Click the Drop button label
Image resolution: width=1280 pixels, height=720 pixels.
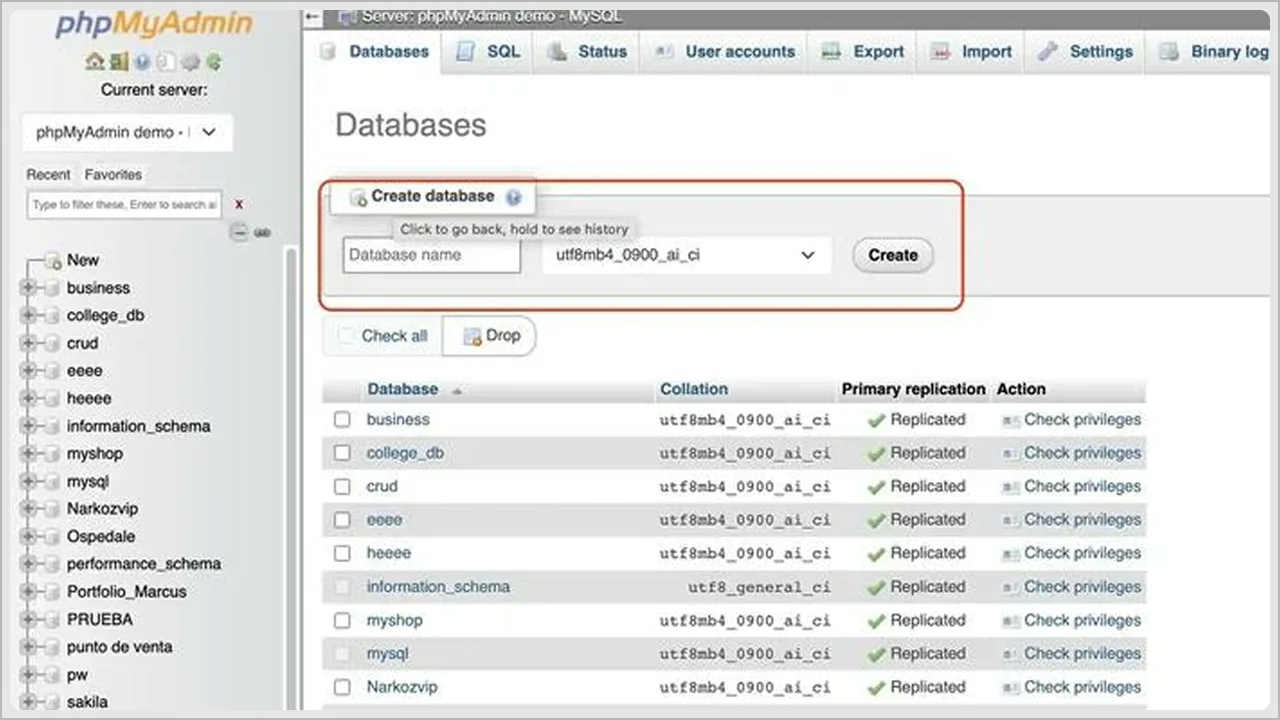[x=503, y=336]
